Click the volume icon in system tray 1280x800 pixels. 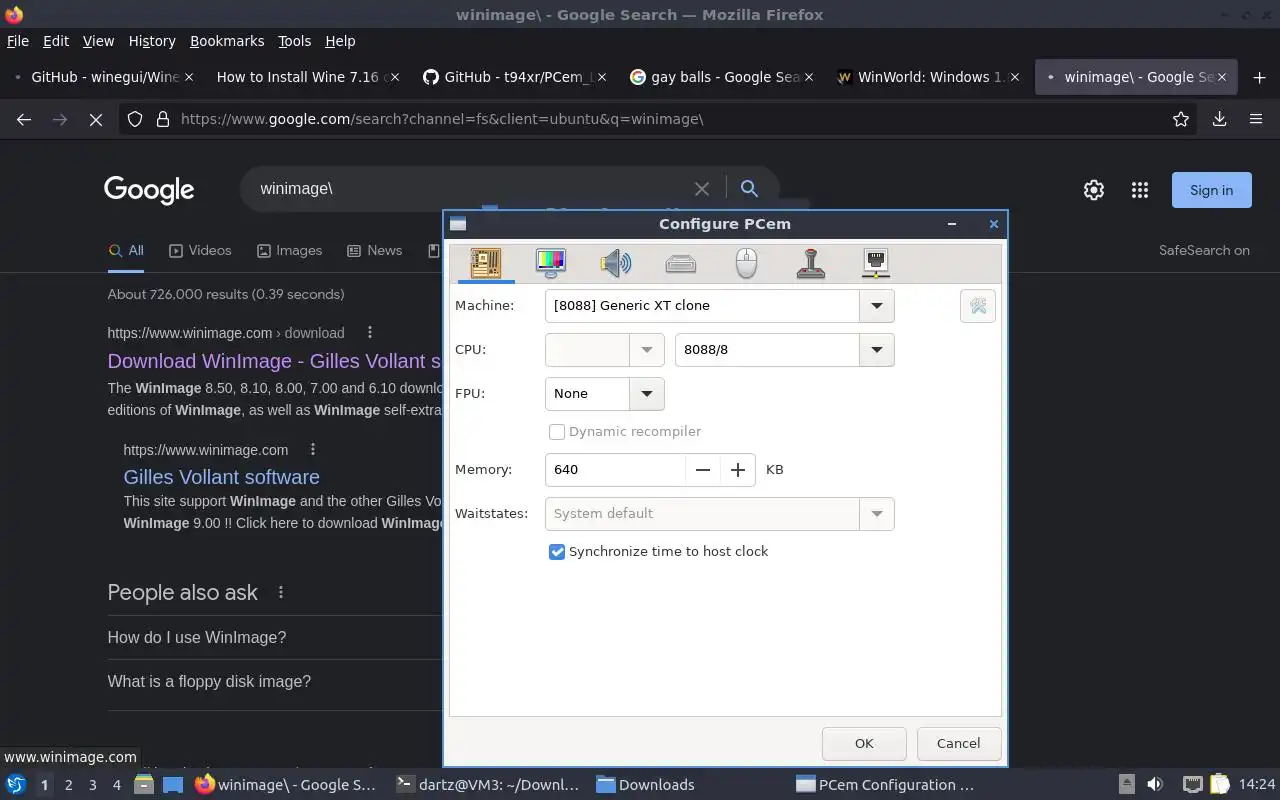click(1155, 784)
